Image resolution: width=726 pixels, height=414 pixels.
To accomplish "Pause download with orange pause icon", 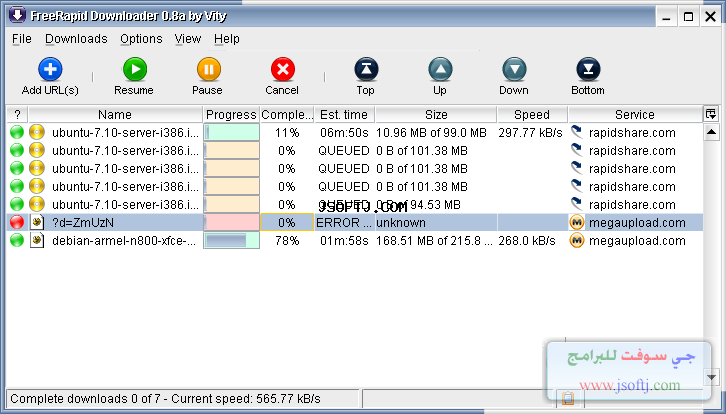I will click(208, 69).
